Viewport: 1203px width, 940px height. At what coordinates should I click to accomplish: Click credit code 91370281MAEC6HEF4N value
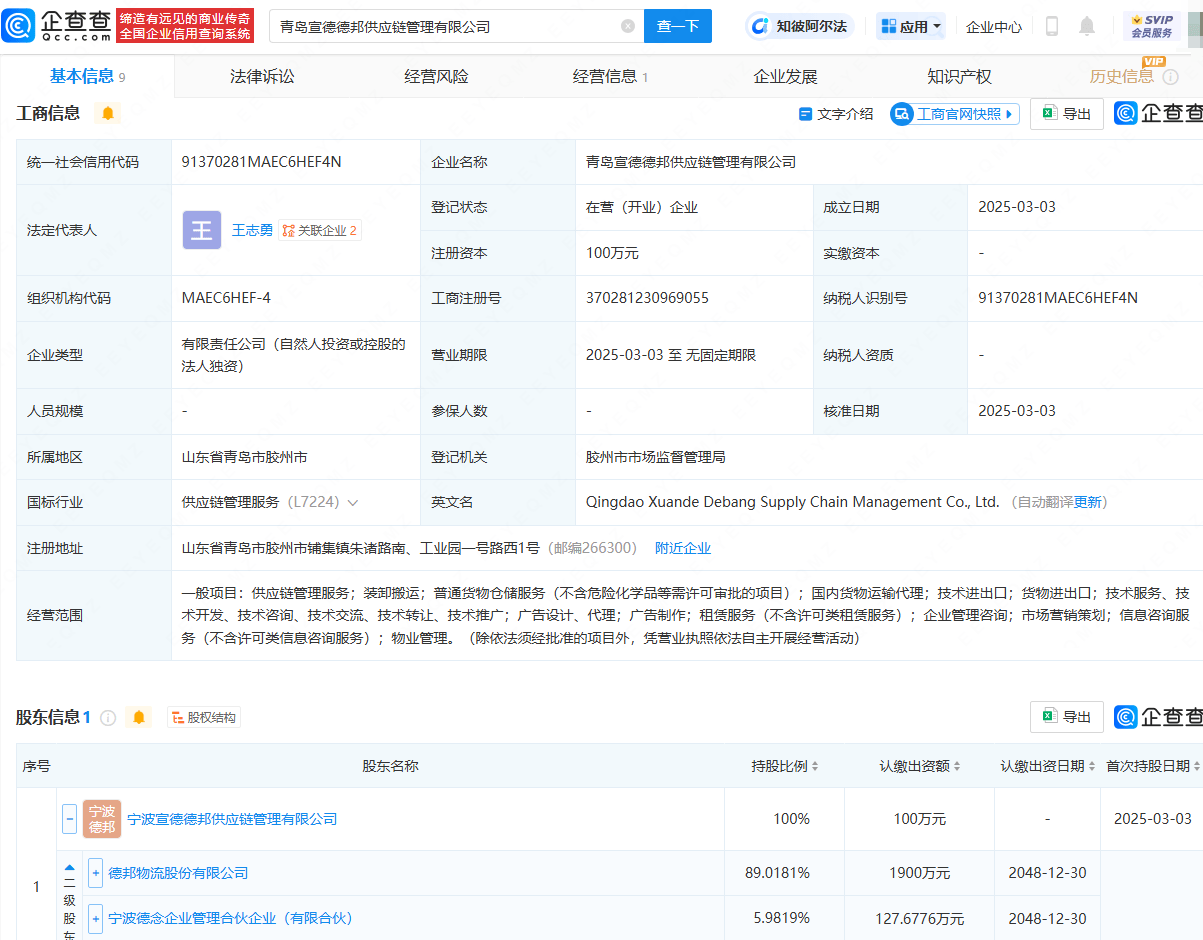tap(262, 162)
